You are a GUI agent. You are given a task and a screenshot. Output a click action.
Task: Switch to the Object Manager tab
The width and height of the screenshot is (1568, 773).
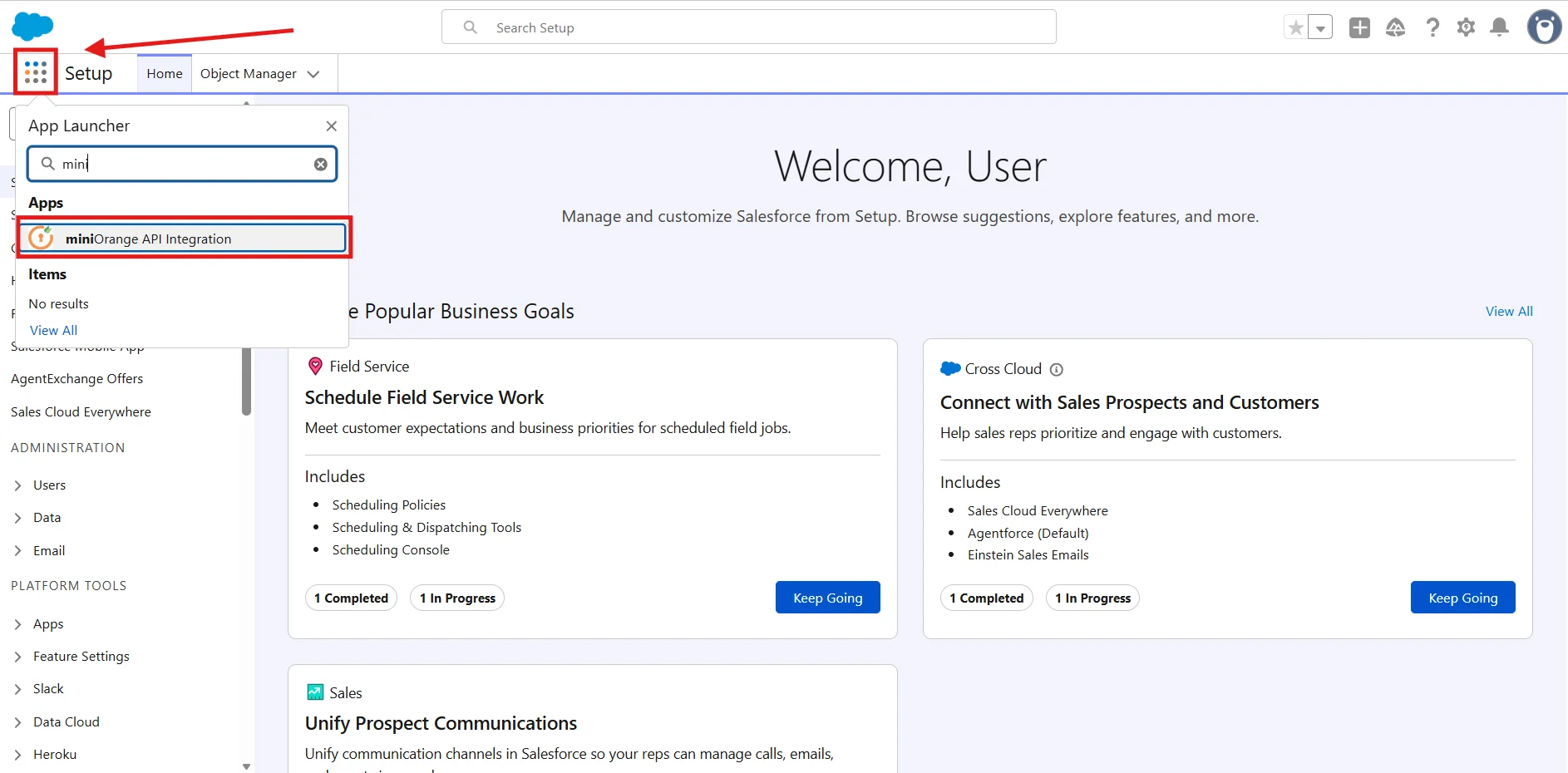click(x=248, y=73)
